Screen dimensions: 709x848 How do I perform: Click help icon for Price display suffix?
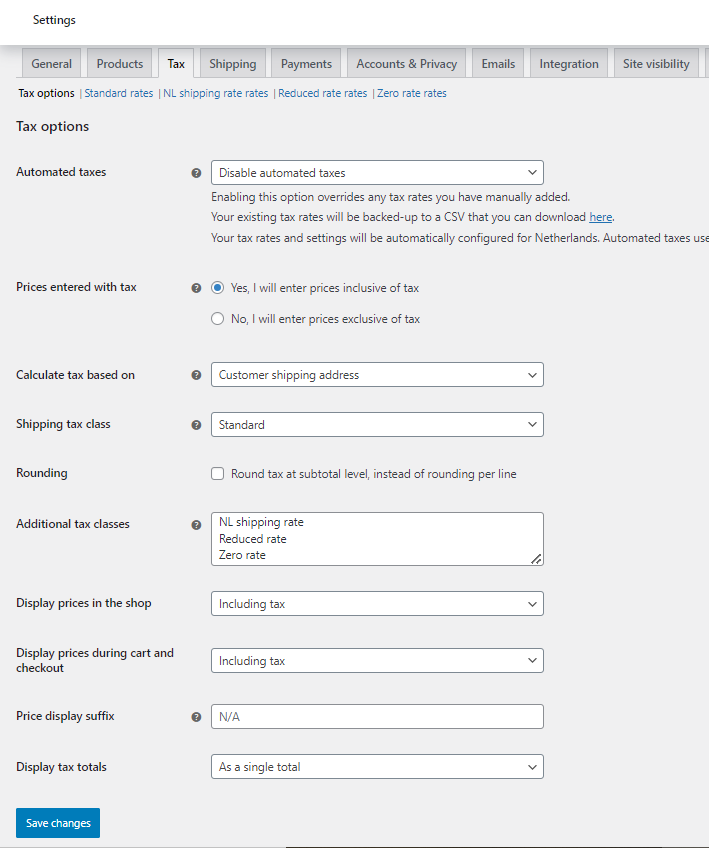(x=196, y=717)
